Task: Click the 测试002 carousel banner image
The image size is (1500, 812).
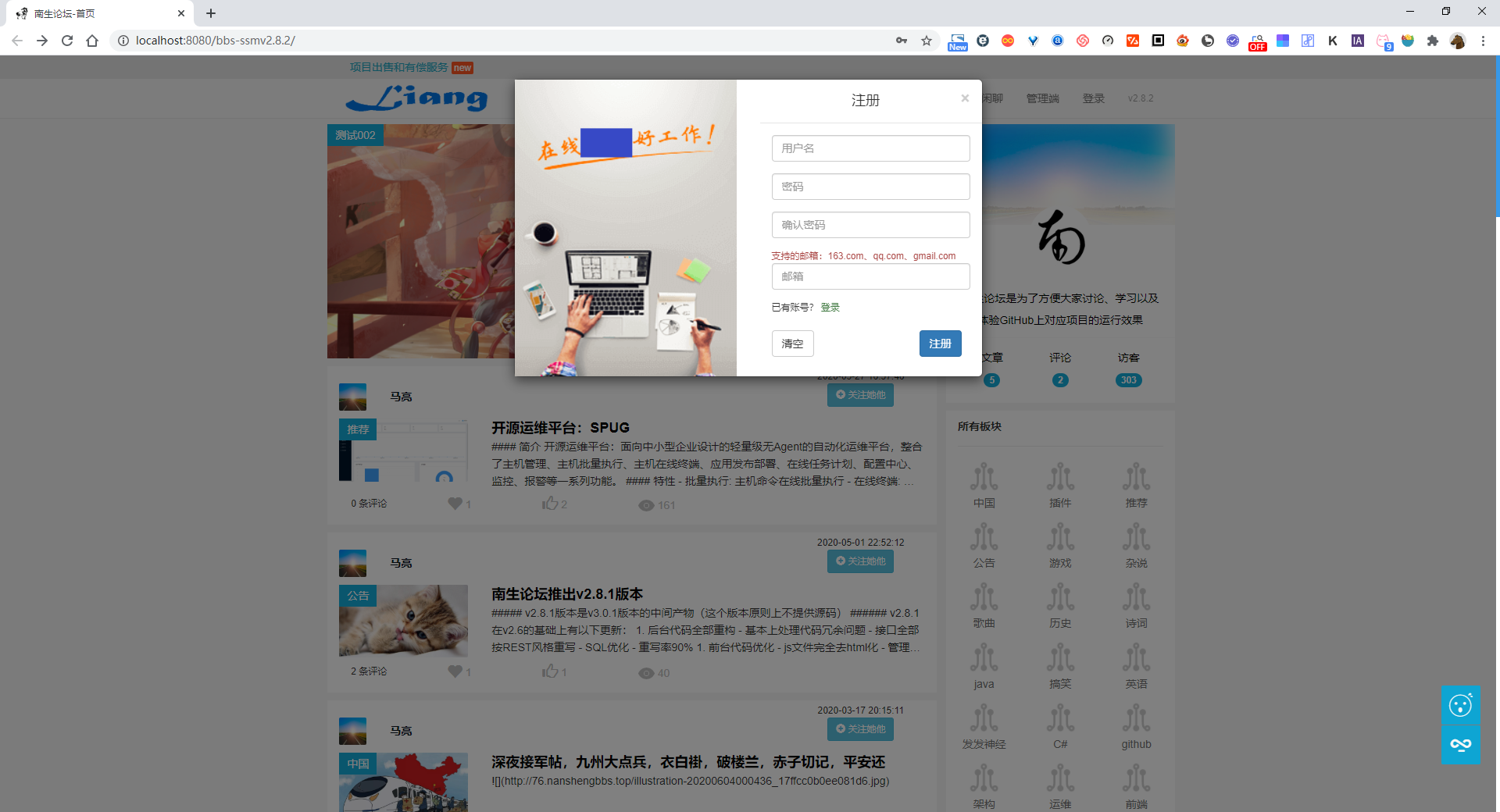Action: click(420, 241)
